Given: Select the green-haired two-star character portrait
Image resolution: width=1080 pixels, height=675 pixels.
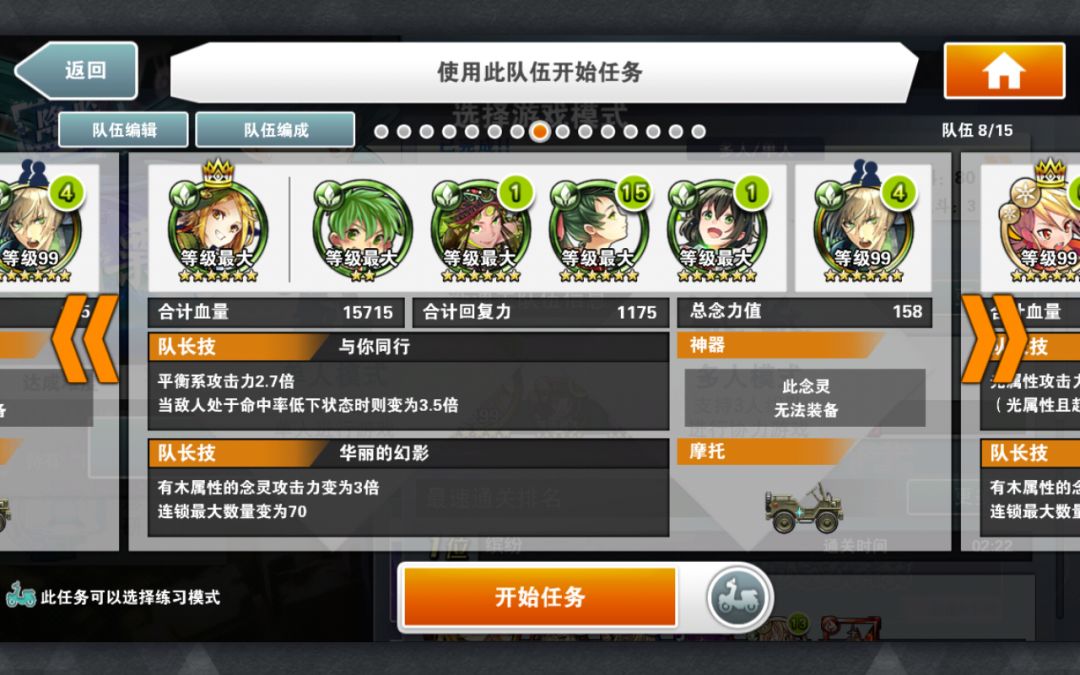Looking at the screenshot, I should click(x=362, y=229).
